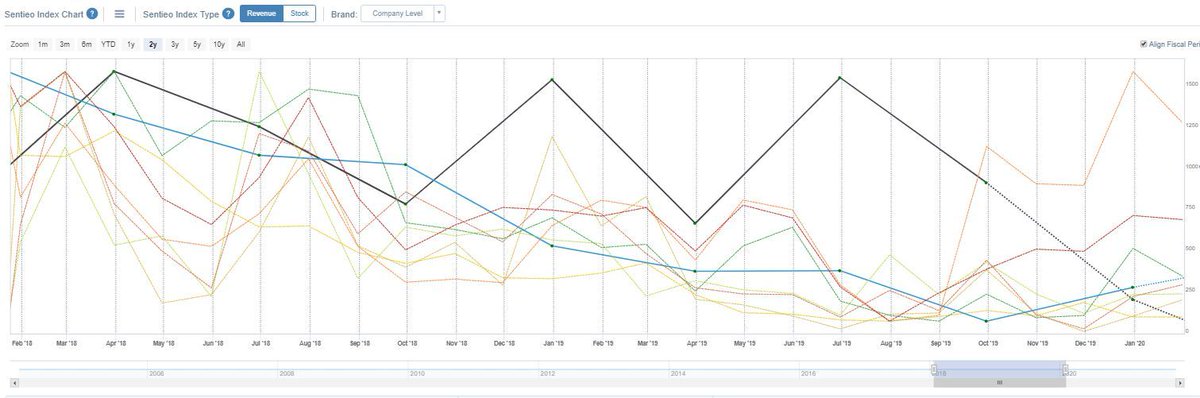Click the black line peak at Apr '18
This screenshot has height=398, width=1200.
(114, 71)
